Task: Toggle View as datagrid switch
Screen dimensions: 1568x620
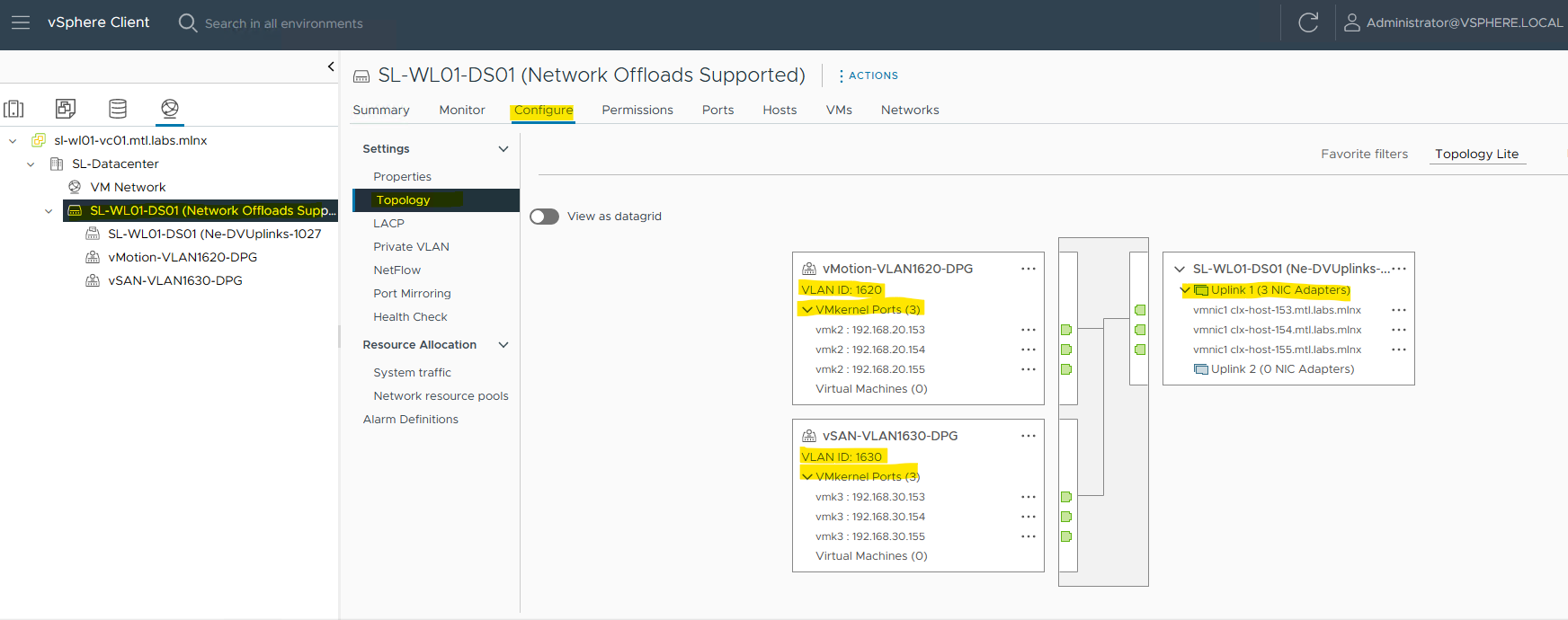Action: (x=544, y=217)
